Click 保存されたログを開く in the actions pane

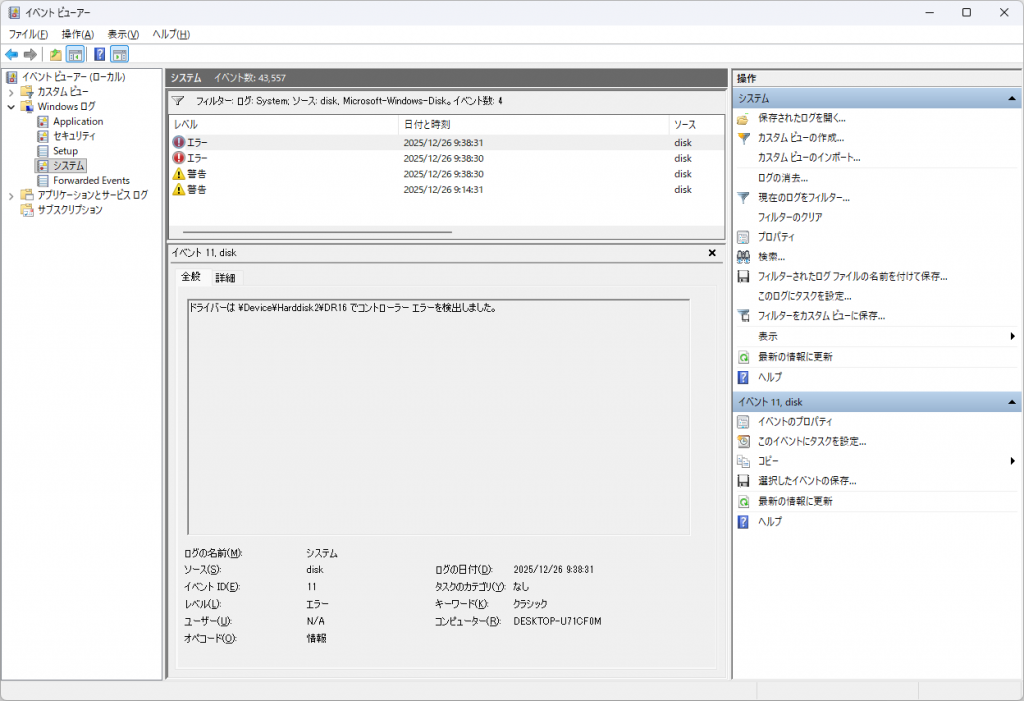tap(801, 118)
